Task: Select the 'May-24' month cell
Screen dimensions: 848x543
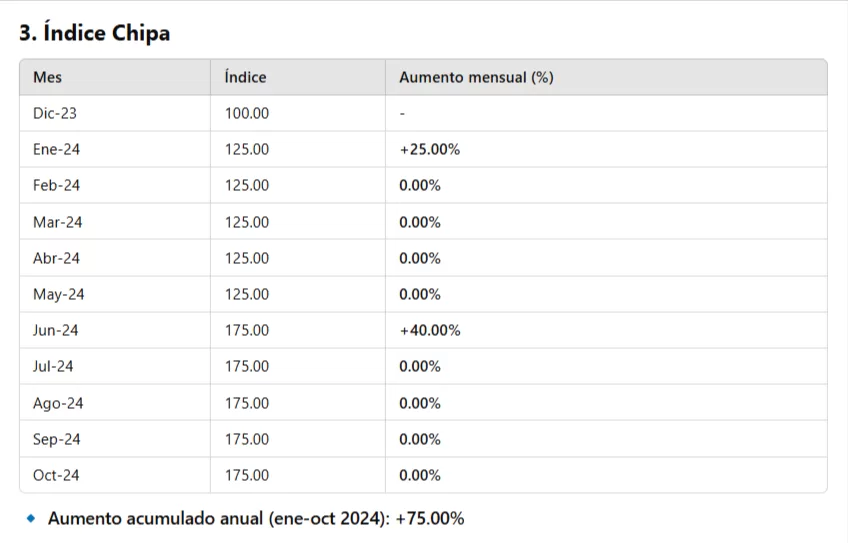Action: (x=59, y=294)
